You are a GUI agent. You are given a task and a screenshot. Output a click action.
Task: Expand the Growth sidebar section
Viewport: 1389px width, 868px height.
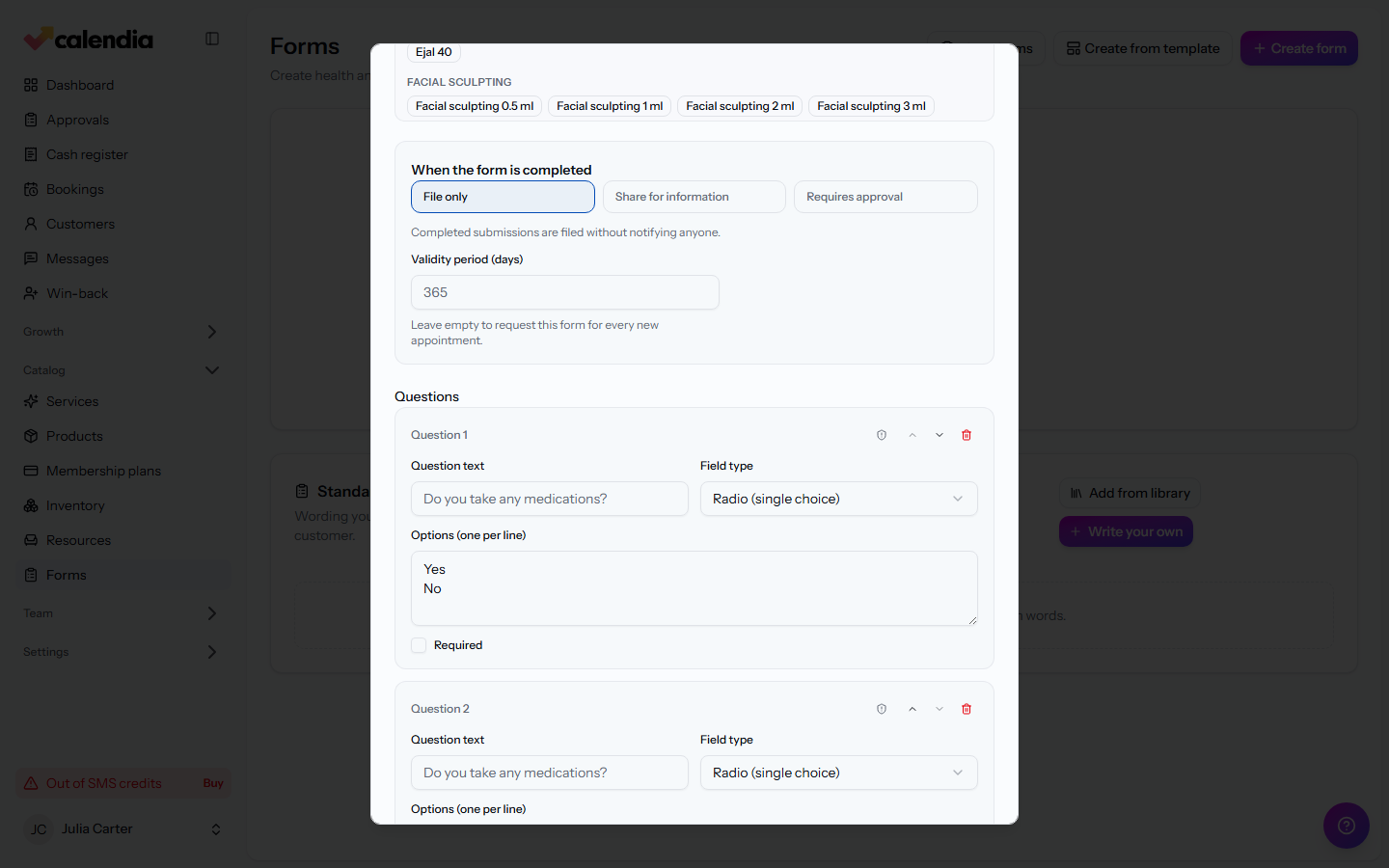pos(122,332)
